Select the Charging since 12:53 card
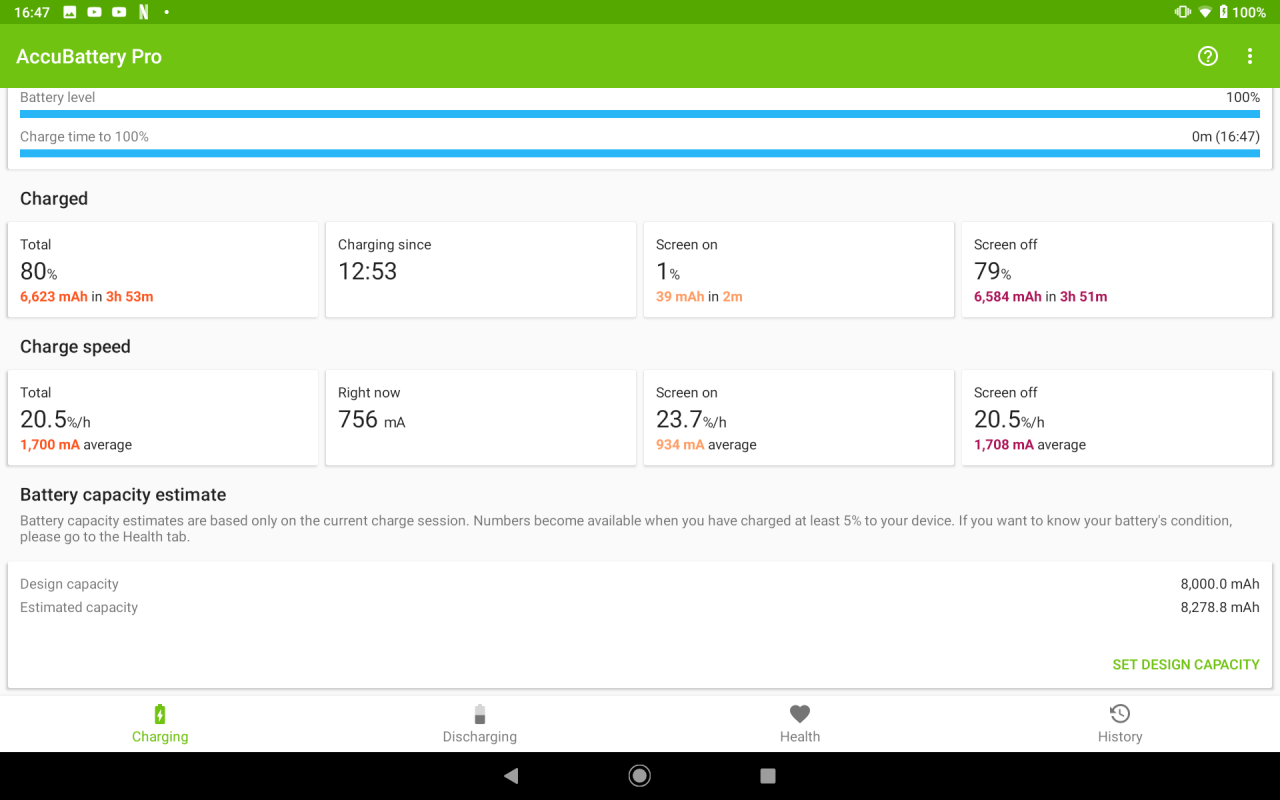 (x=481, y=270)
